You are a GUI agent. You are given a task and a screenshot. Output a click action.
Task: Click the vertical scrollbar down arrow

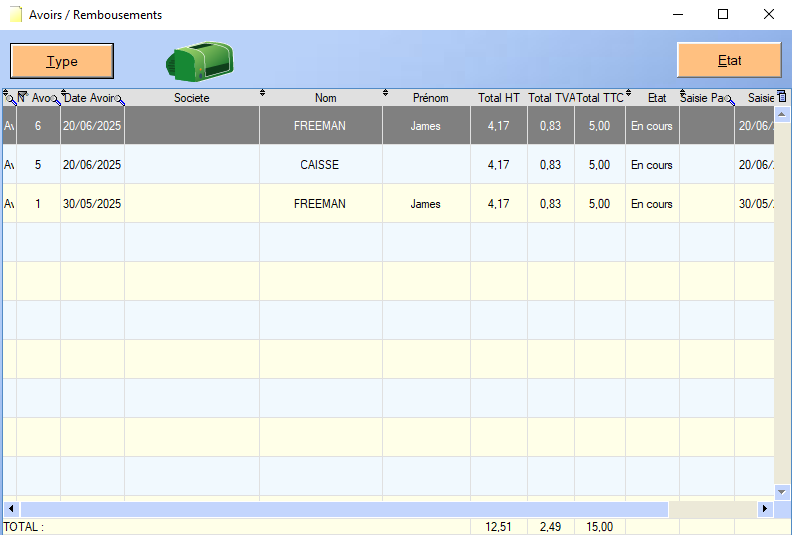pos(783,491)
